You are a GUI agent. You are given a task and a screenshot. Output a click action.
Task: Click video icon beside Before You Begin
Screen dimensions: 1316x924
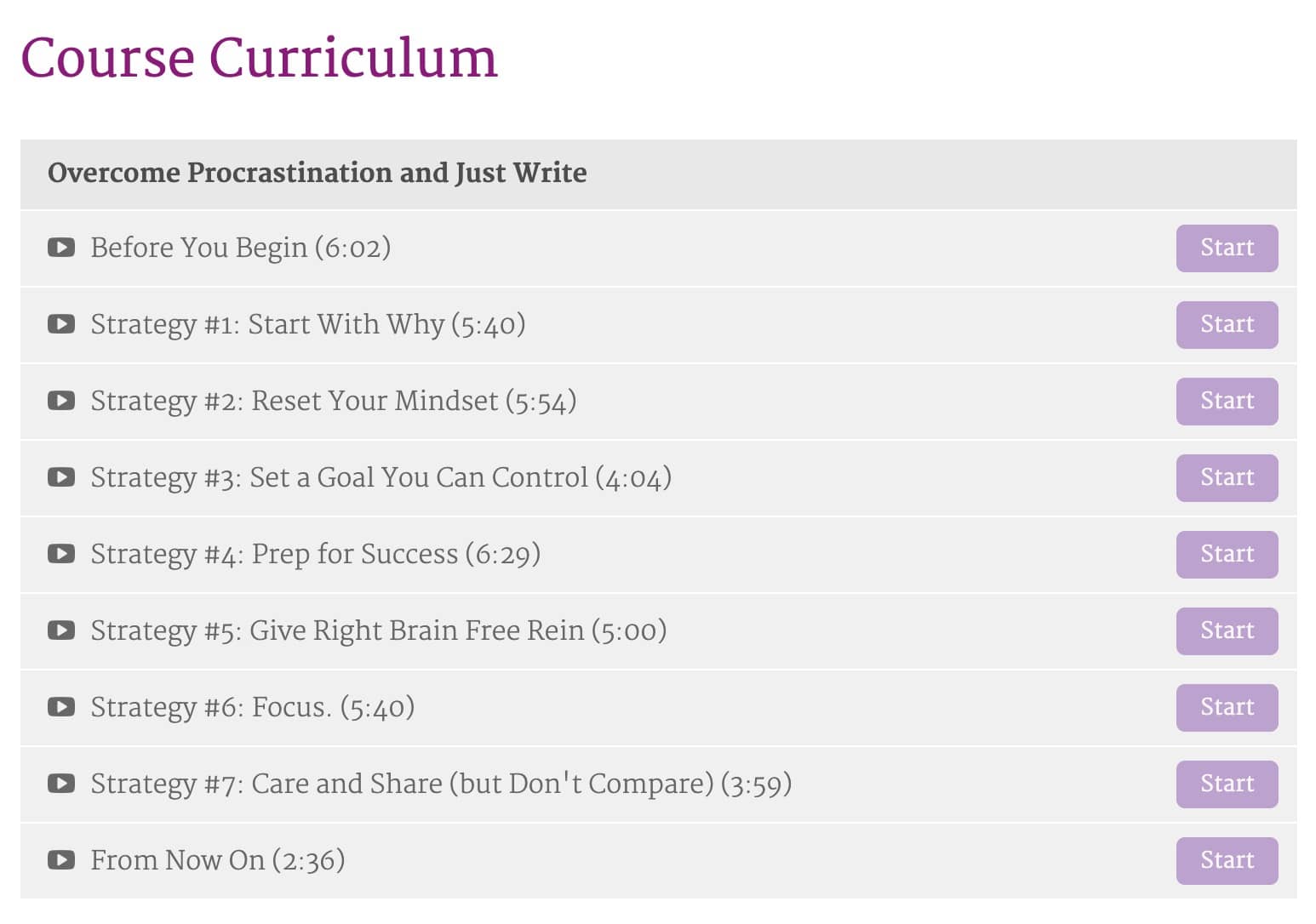tap(61, 248)
